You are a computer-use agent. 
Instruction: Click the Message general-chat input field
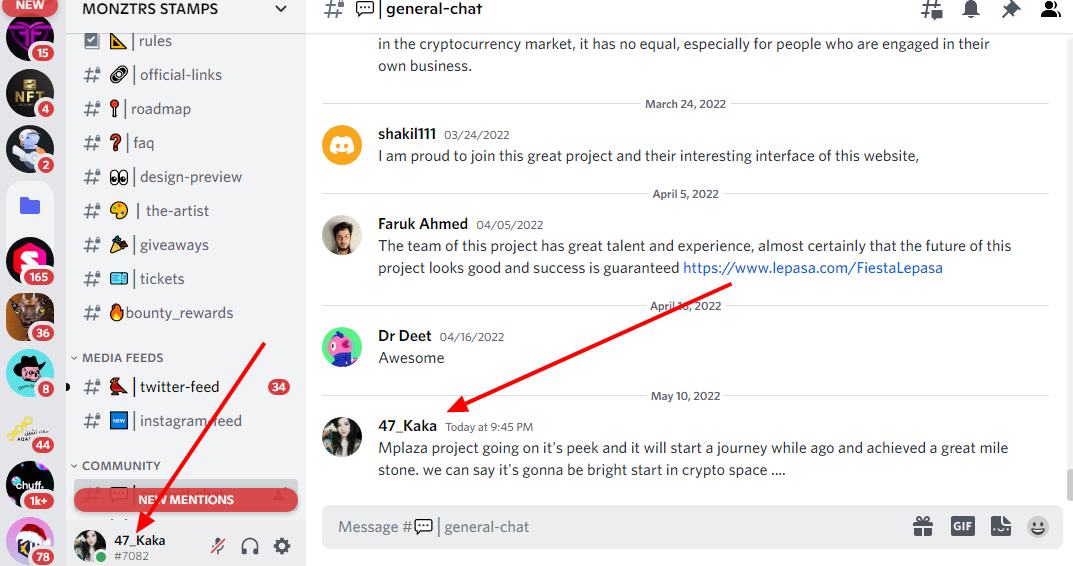point(616,527)
